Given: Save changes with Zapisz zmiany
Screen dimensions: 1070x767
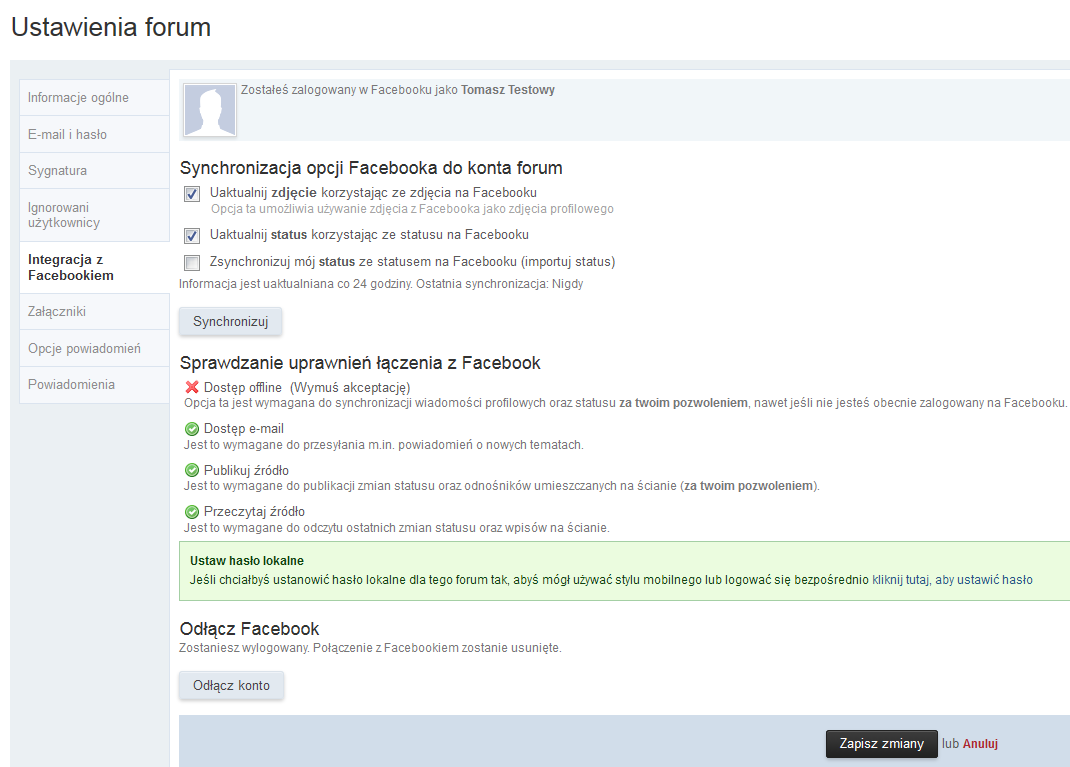Looking at the screenshot, I should tap(881, 744).
